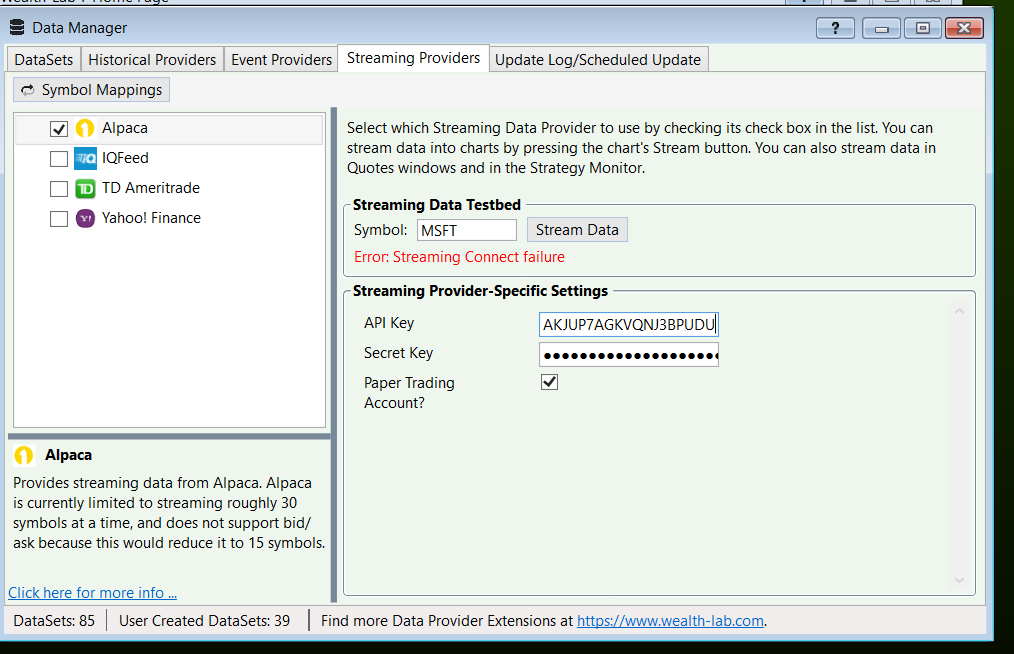Click the Secret Key label

[x=398, y=353]
